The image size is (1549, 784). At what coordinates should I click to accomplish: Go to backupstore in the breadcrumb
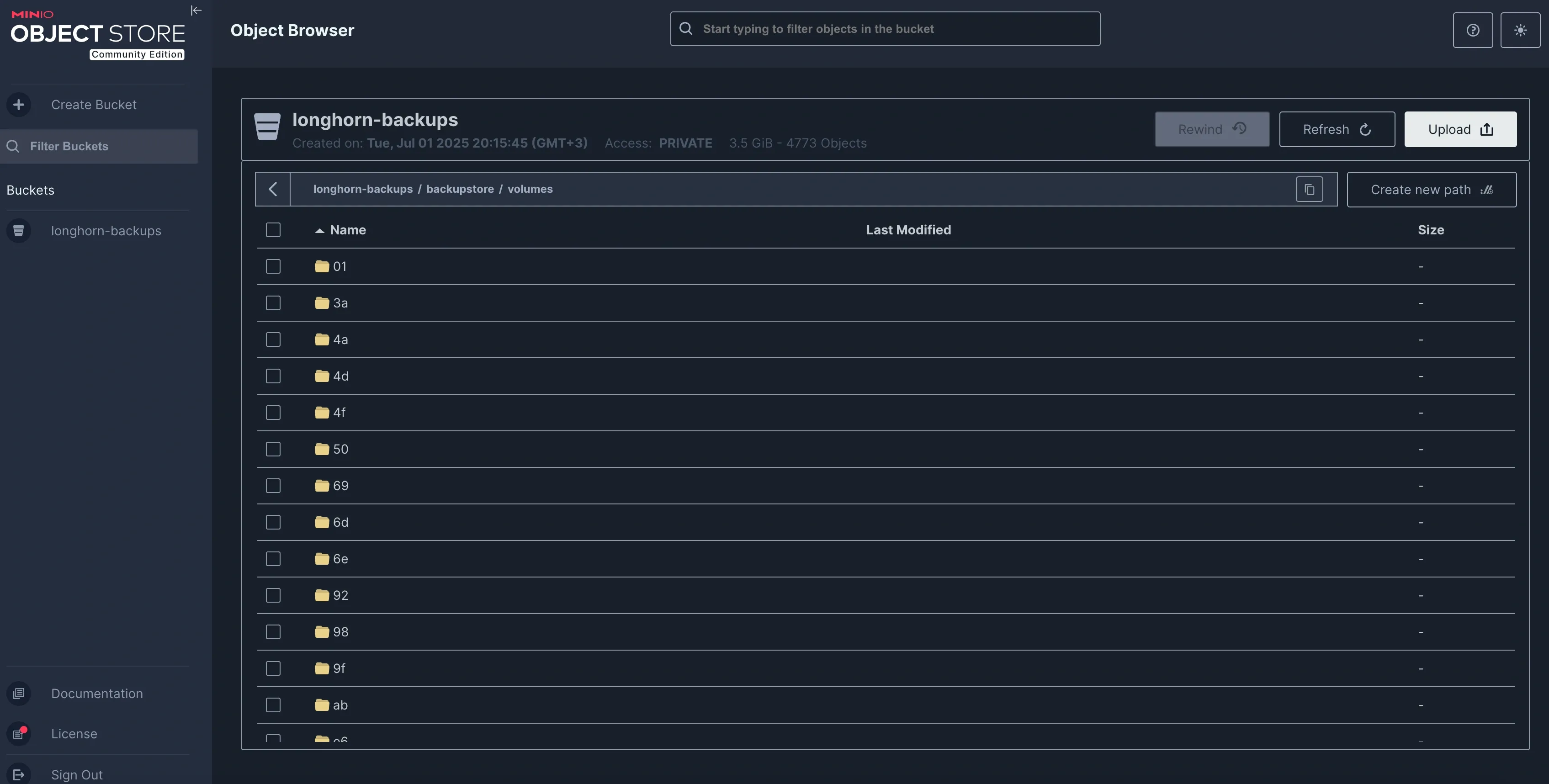[460, 189]
